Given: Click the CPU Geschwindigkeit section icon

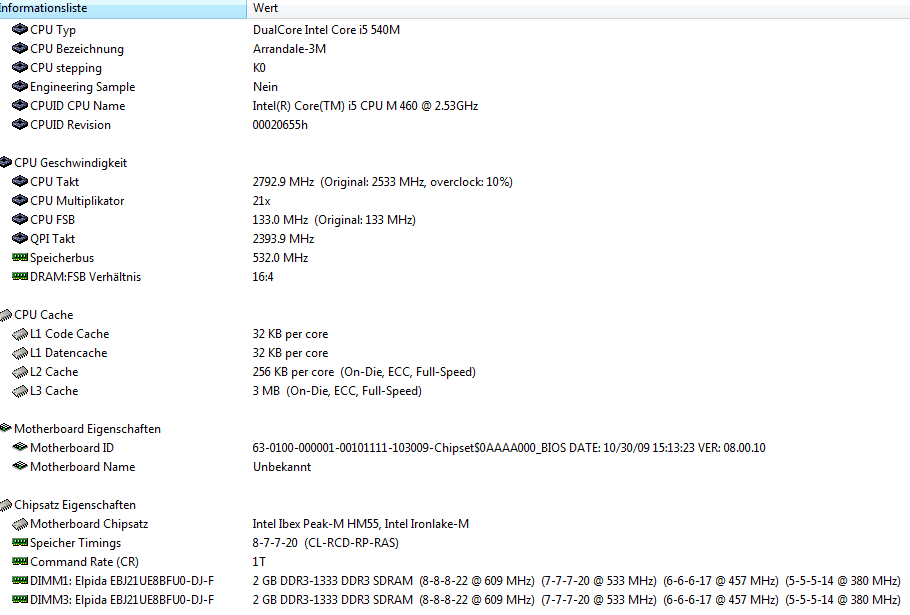Looking at the screenshot, I should 6,162.
